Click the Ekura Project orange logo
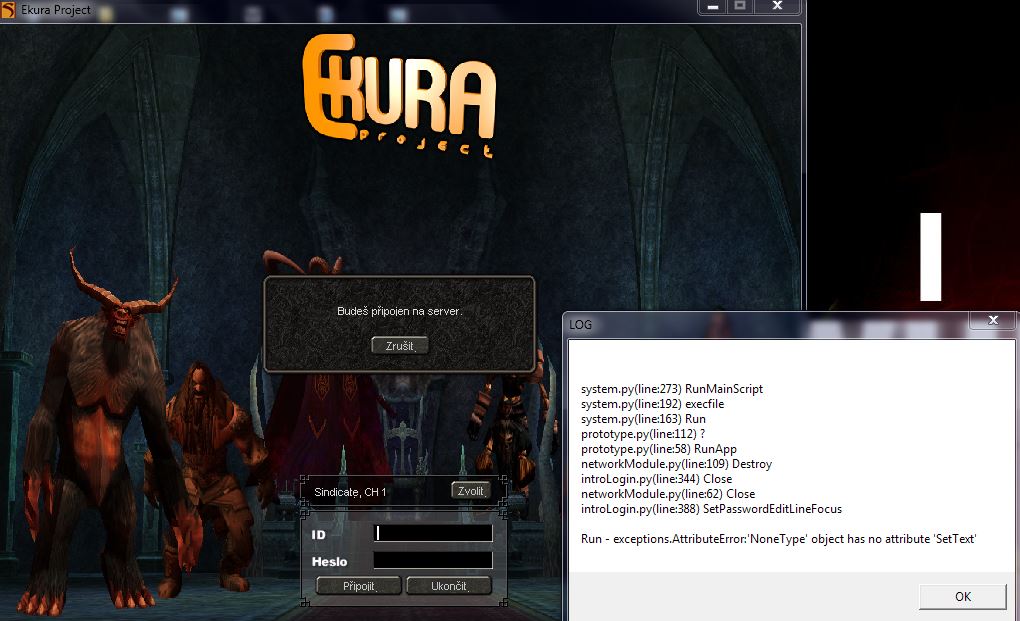Viewport: 1020px width, 621px height. point(400,95)
